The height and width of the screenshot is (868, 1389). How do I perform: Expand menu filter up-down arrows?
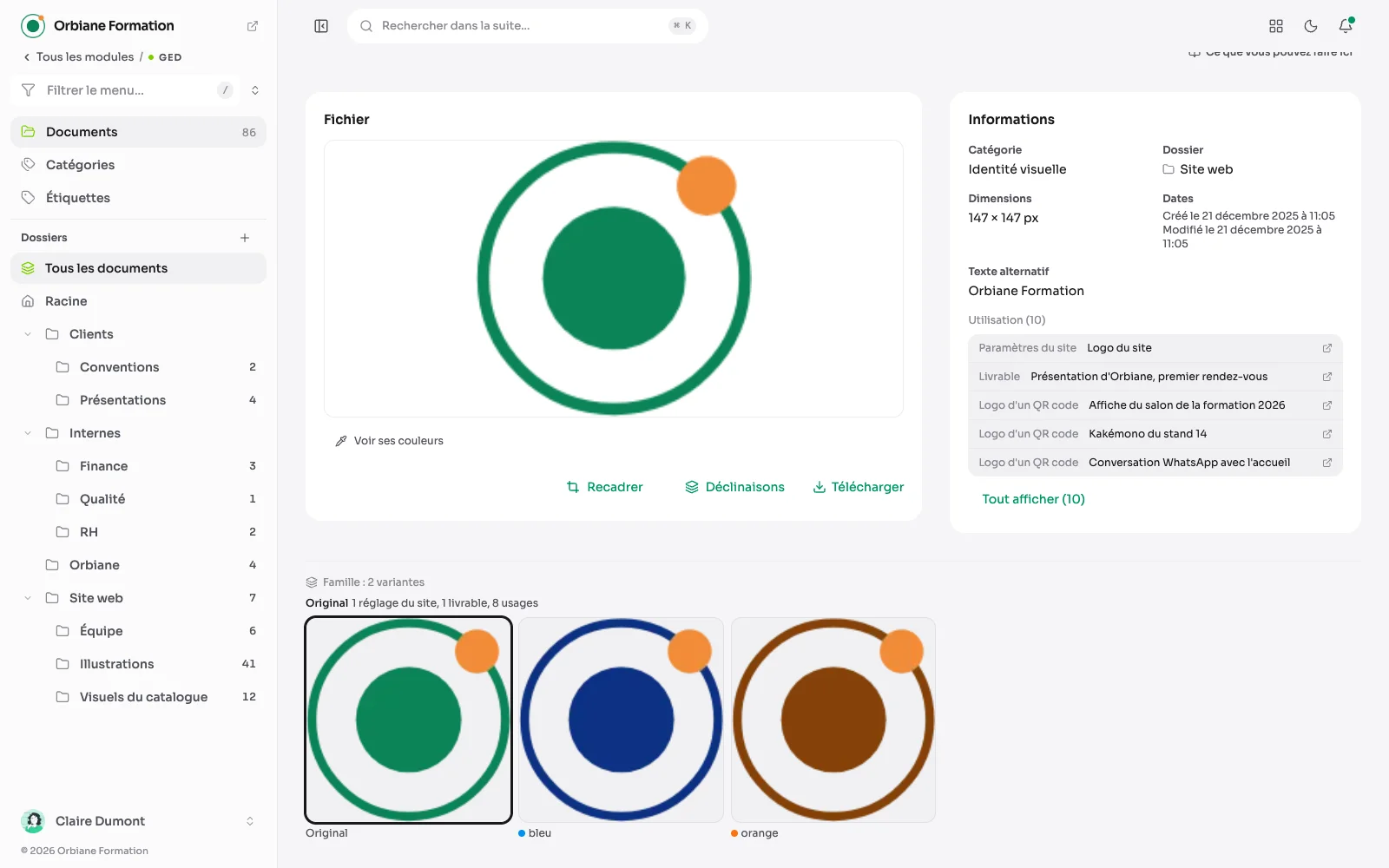tap(255, 90)
